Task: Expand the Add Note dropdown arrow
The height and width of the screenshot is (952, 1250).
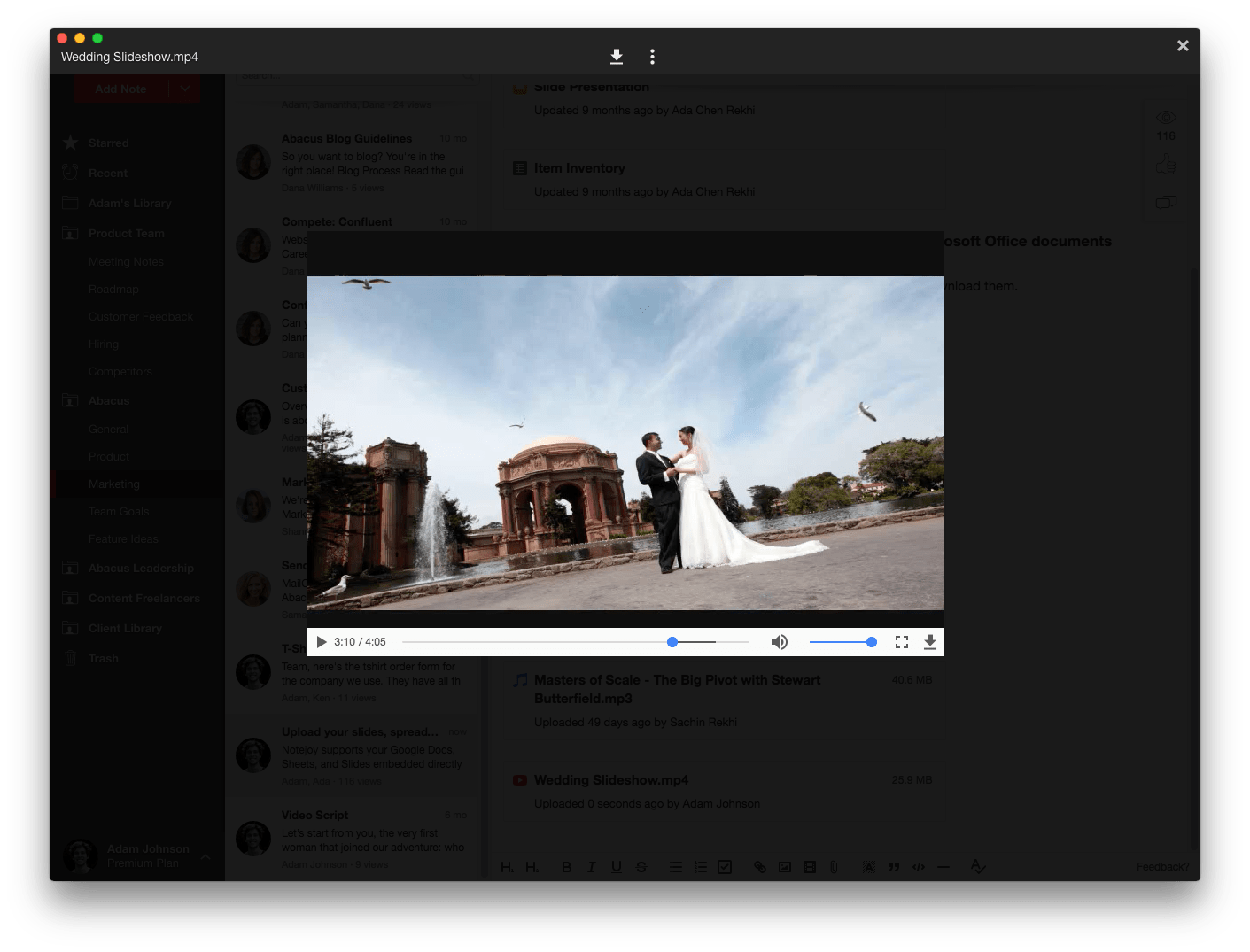Action: tap(185, 89)
